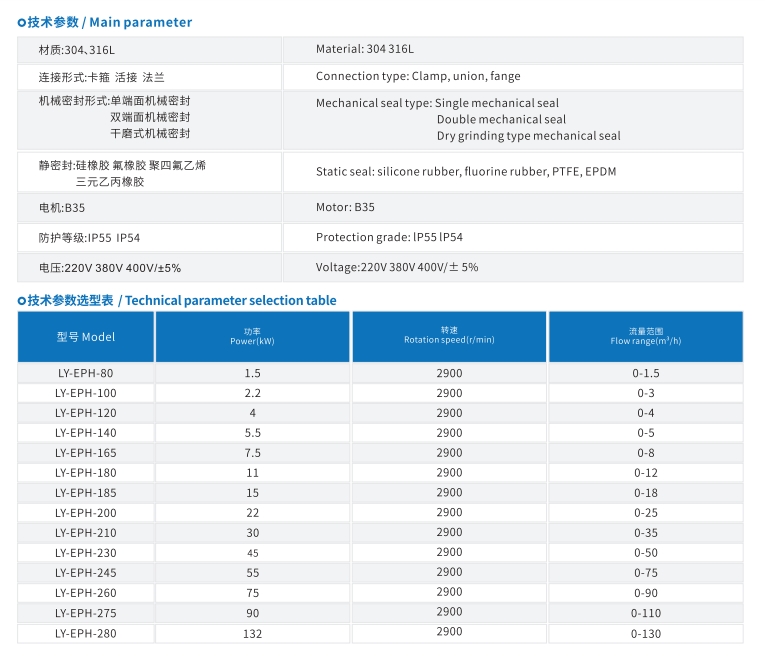Click the circle bullet beside Main parameter heading

22,22
